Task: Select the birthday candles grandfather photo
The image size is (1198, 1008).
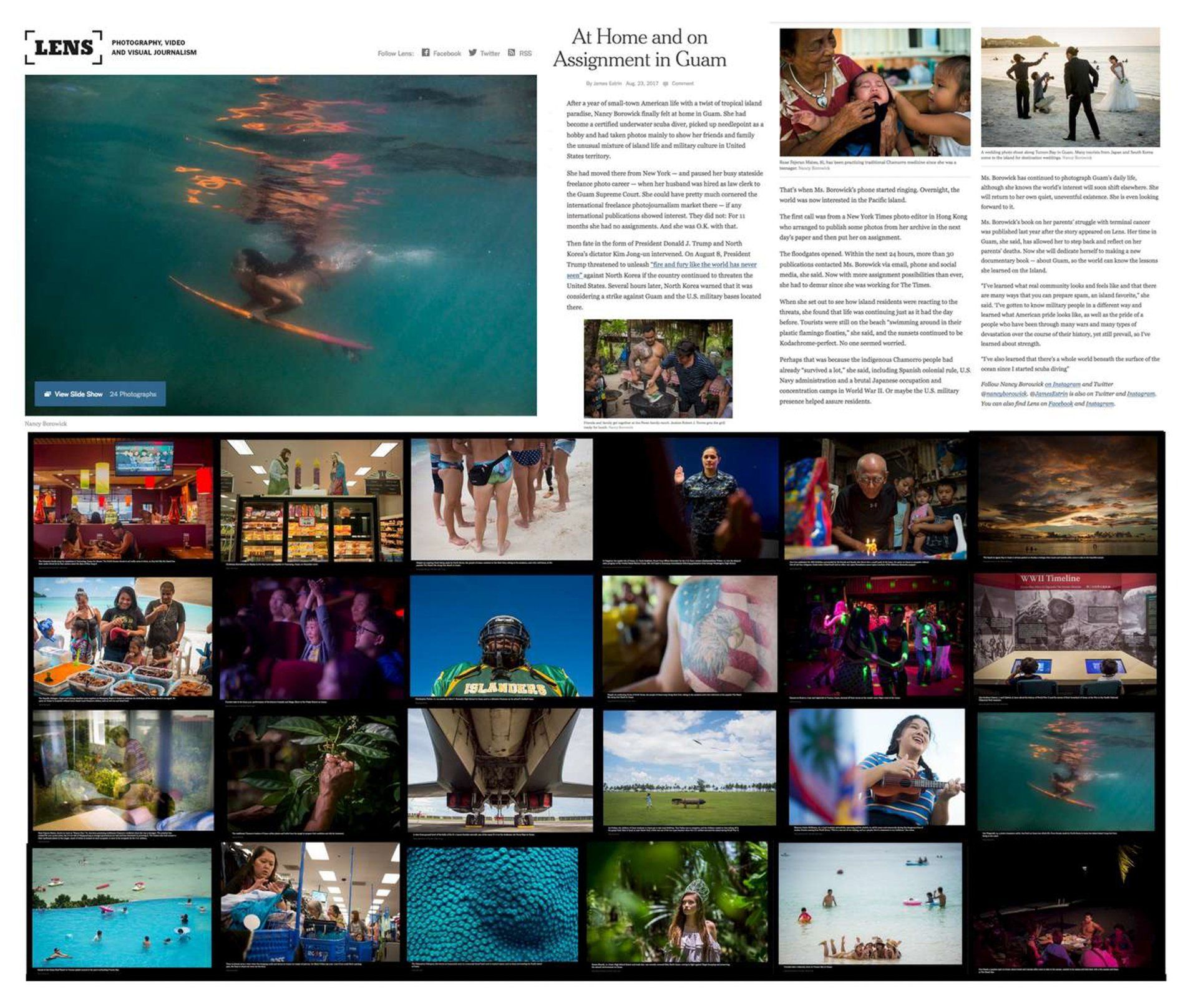Action: [x=876, y=498]
